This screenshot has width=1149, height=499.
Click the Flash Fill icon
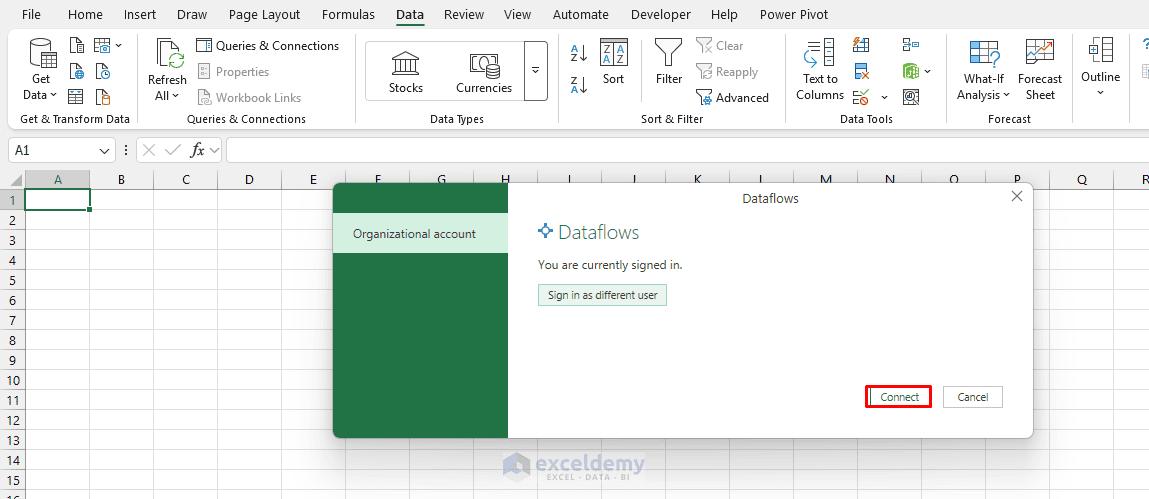coord(861,45)
